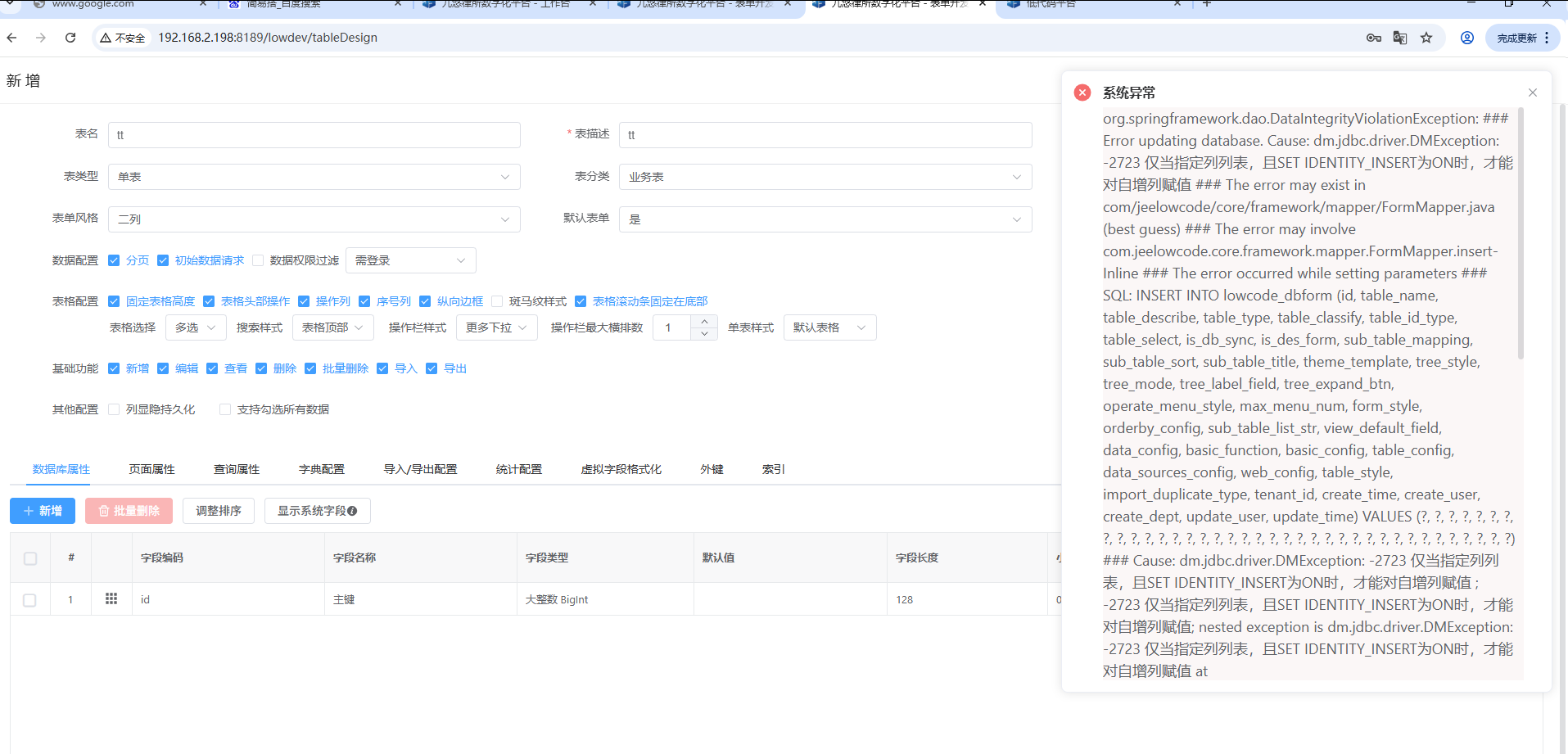The image size is (1568, 754).
Task: Uncheck the 分页 checkbox
Action: coord(114,260)
